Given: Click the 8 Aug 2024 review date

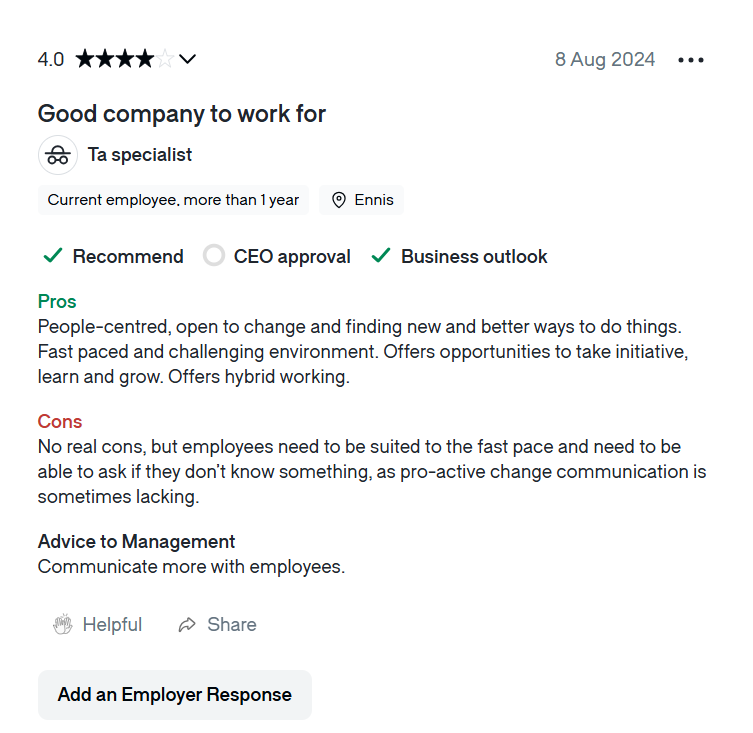Looking at the screenshot, I should click(x=605, y=59).
